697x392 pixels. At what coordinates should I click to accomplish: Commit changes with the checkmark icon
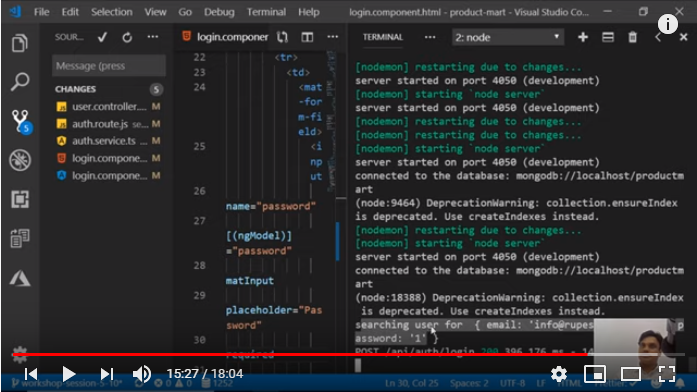pyautogui.click(x=102, y=37)
